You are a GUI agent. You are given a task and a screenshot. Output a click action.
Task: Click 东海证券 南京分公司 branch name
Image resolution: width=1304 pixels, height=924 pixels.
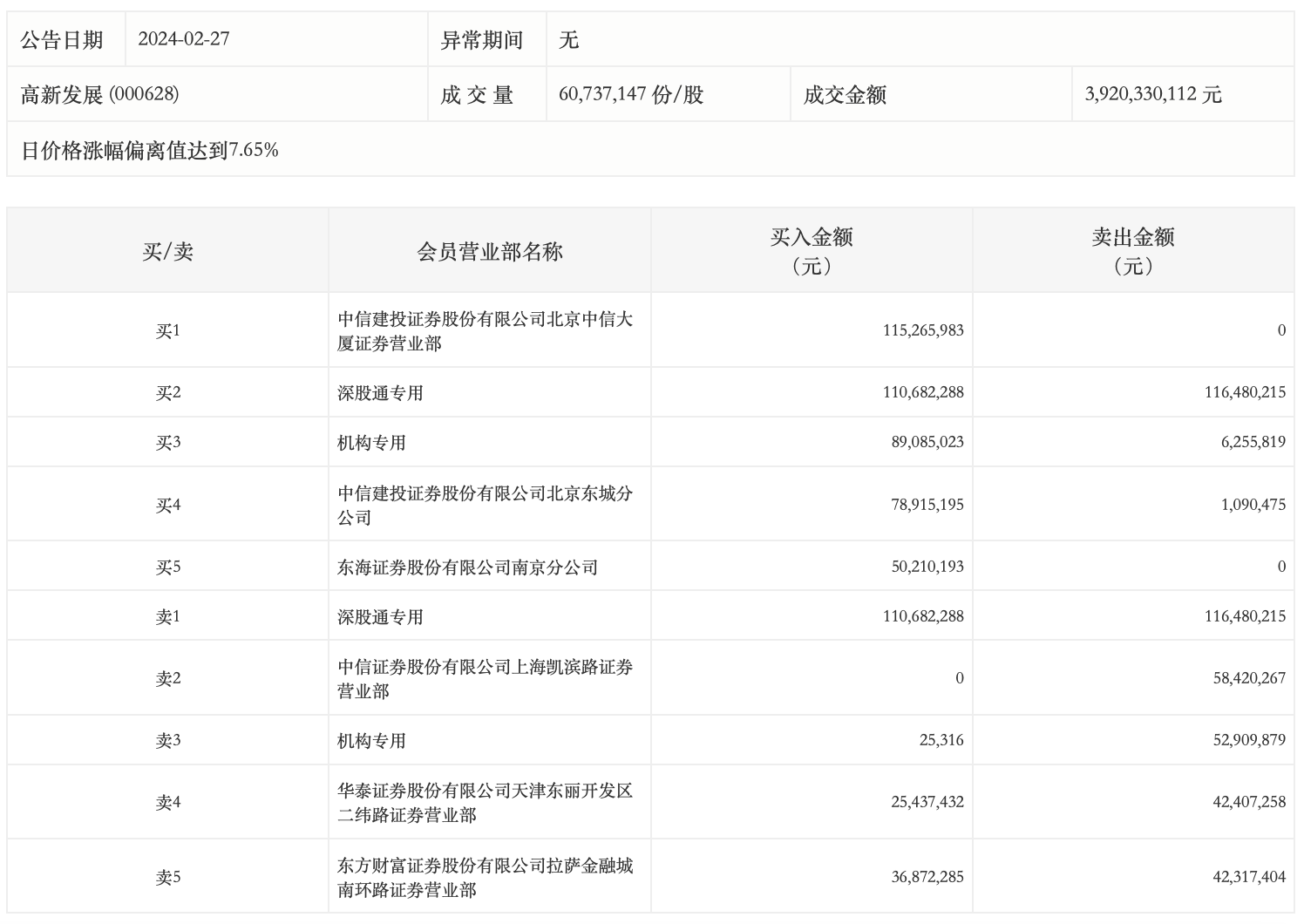pyautogui.click(x=467, y=567)
